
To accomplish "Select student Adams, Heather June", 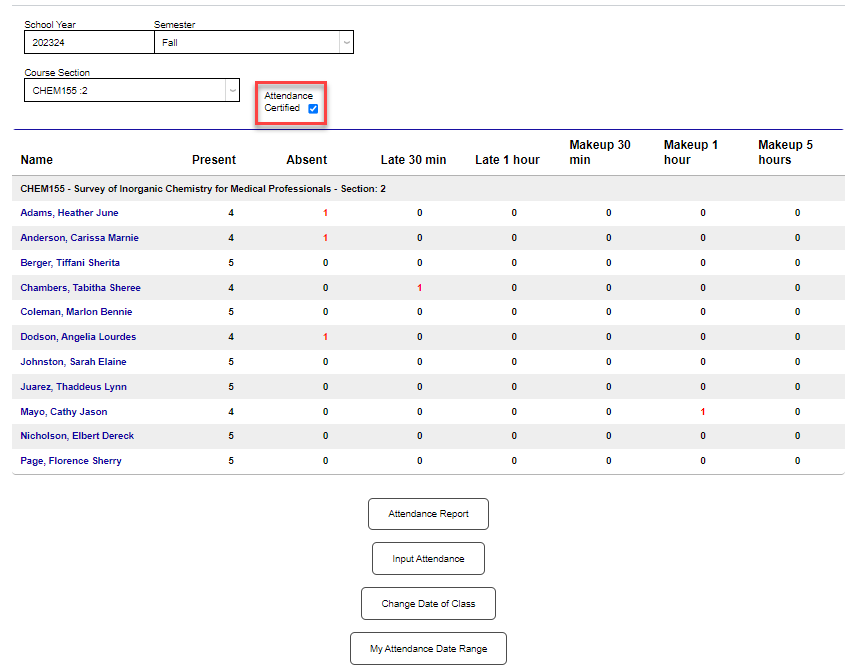I will (68, 212).
